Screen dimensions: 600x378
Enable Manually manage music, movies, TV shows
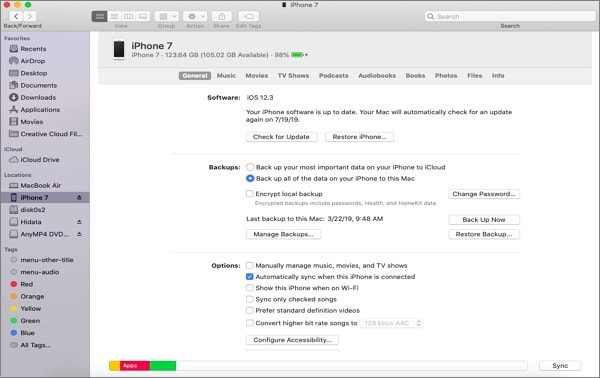click(x=250, y=265)
